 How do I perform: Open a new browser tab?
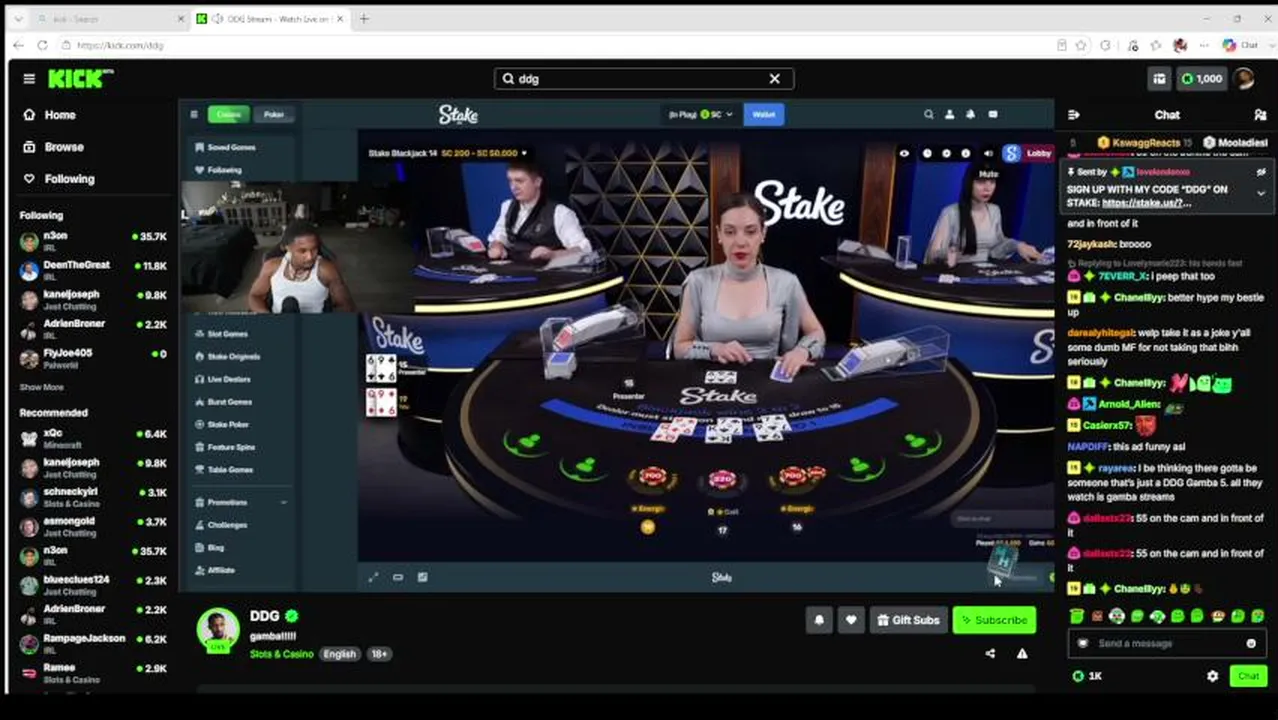coord(364,18)
